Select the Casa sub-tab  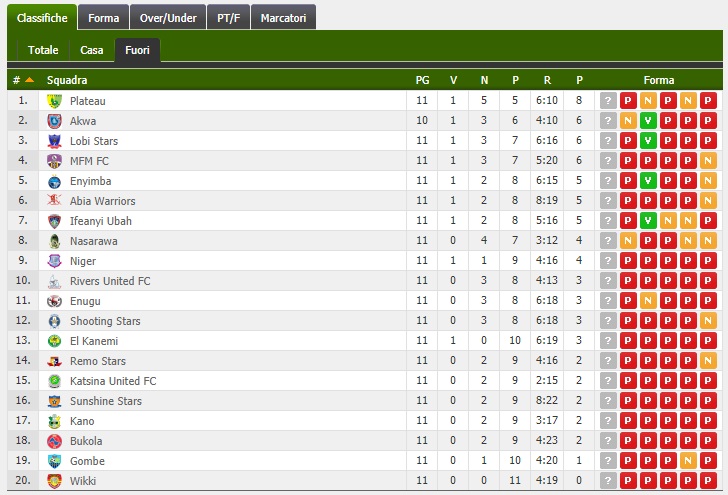click(91, 50)
